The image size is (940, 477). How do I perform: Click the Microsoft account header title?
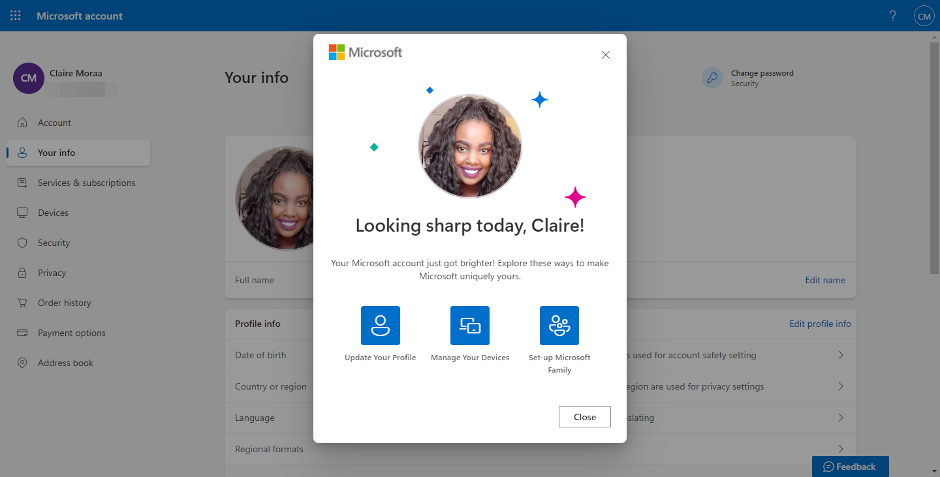click(80, 16)
